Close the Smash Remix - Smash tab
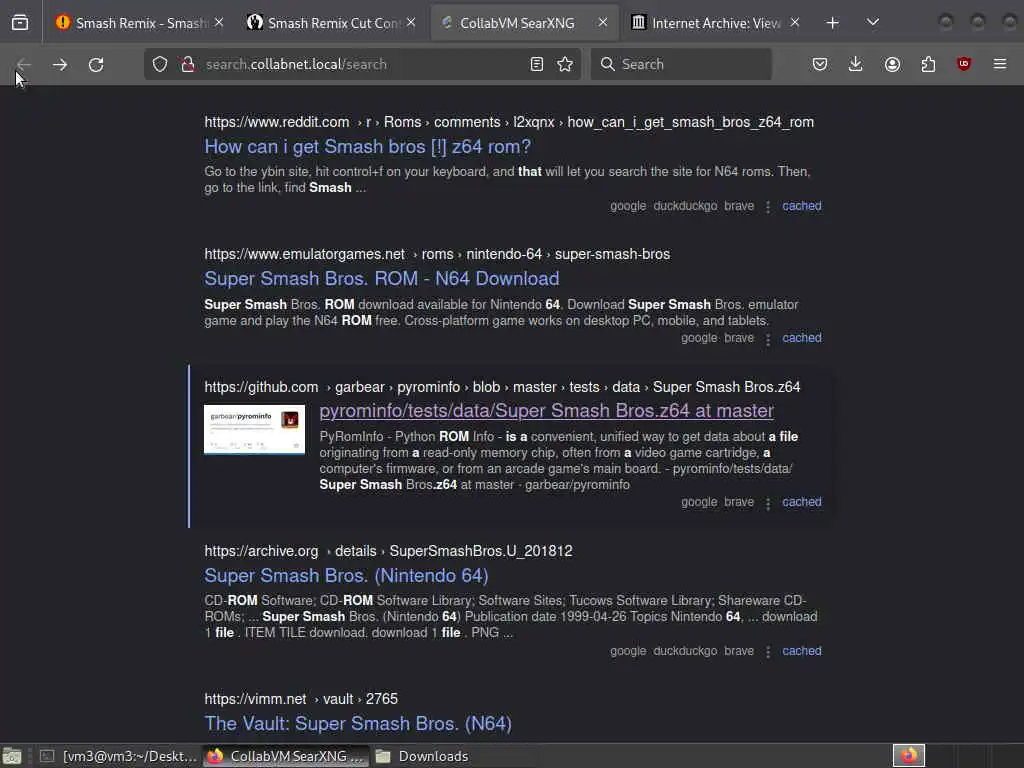This screenshot has width=1024, height=768. 219,23
